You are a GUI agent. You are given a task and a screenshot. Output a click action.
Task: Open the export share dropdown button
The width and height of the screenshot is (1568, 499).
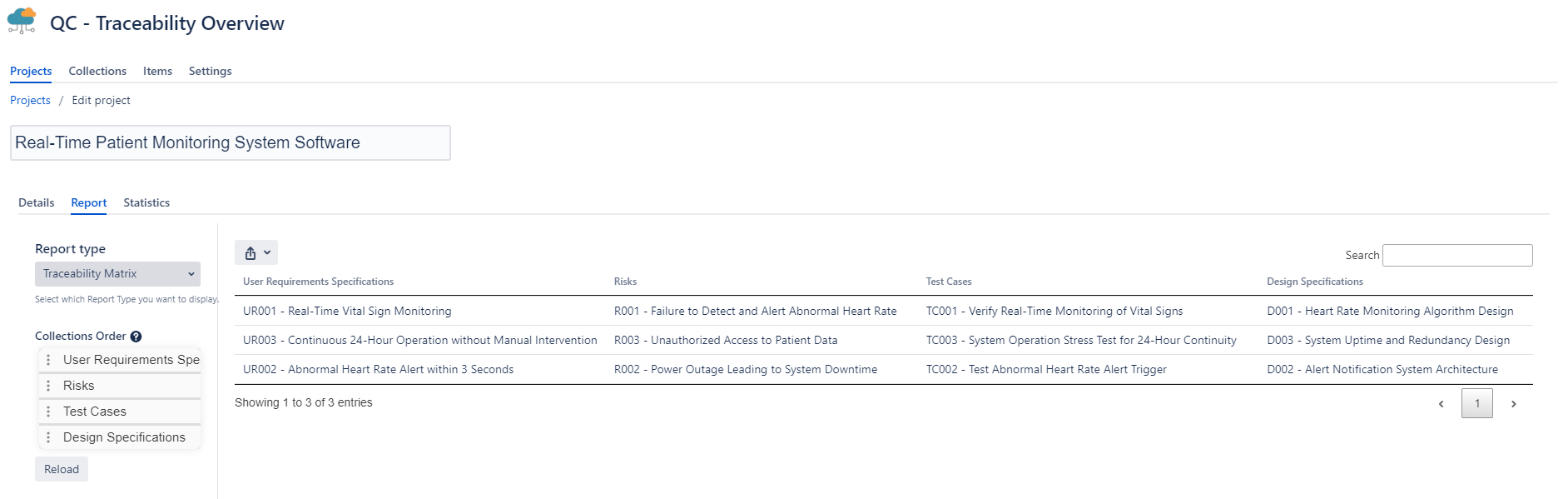pyautogui.click(x=256, y=252)
